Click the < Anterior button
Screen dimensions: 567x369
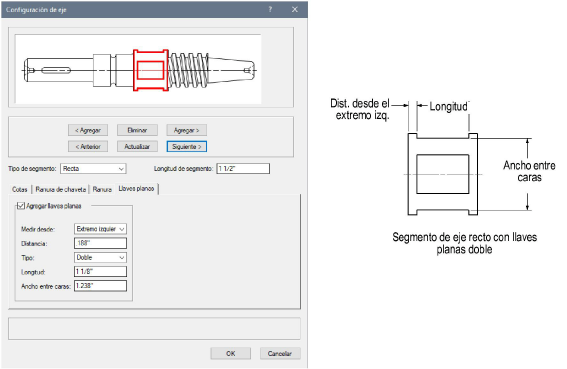click(x=88, y=147)
